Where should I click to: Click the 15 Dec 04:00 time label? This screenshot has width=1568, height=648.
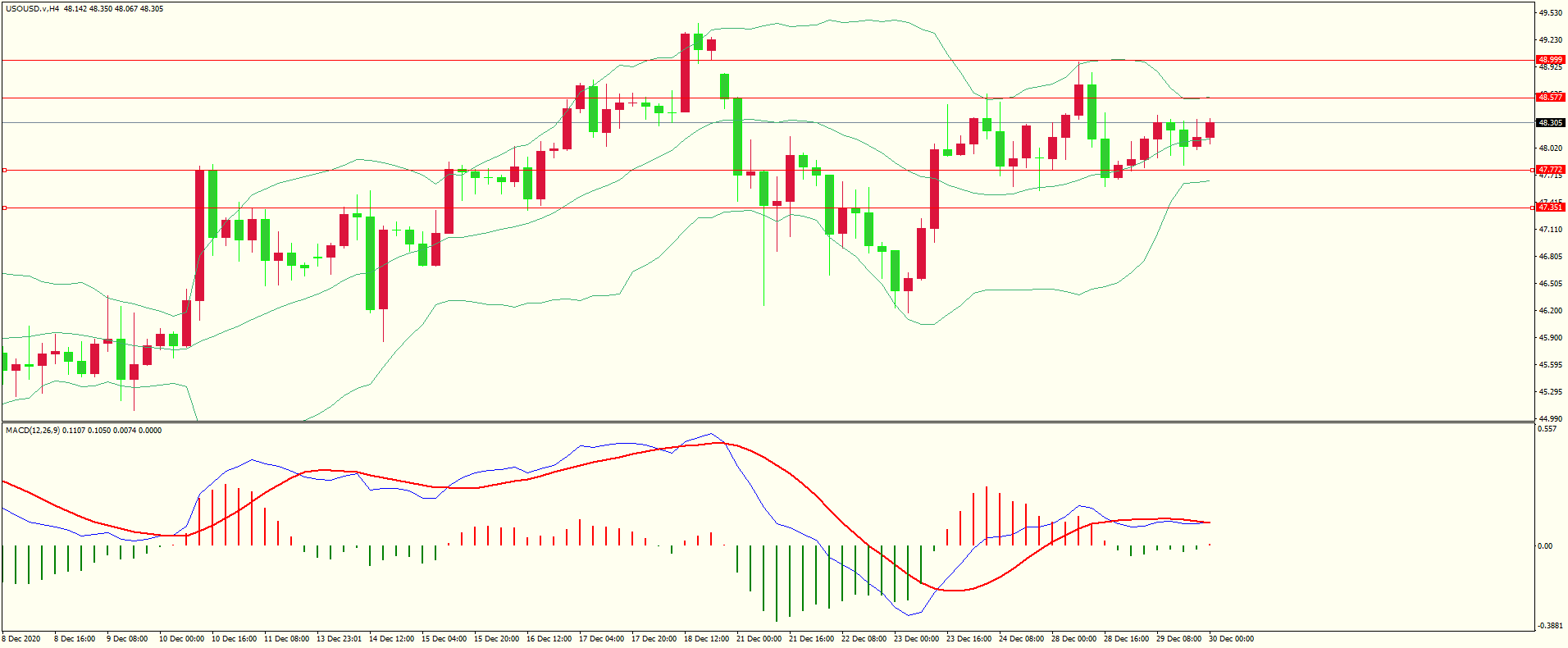click(x=444, y=639)
